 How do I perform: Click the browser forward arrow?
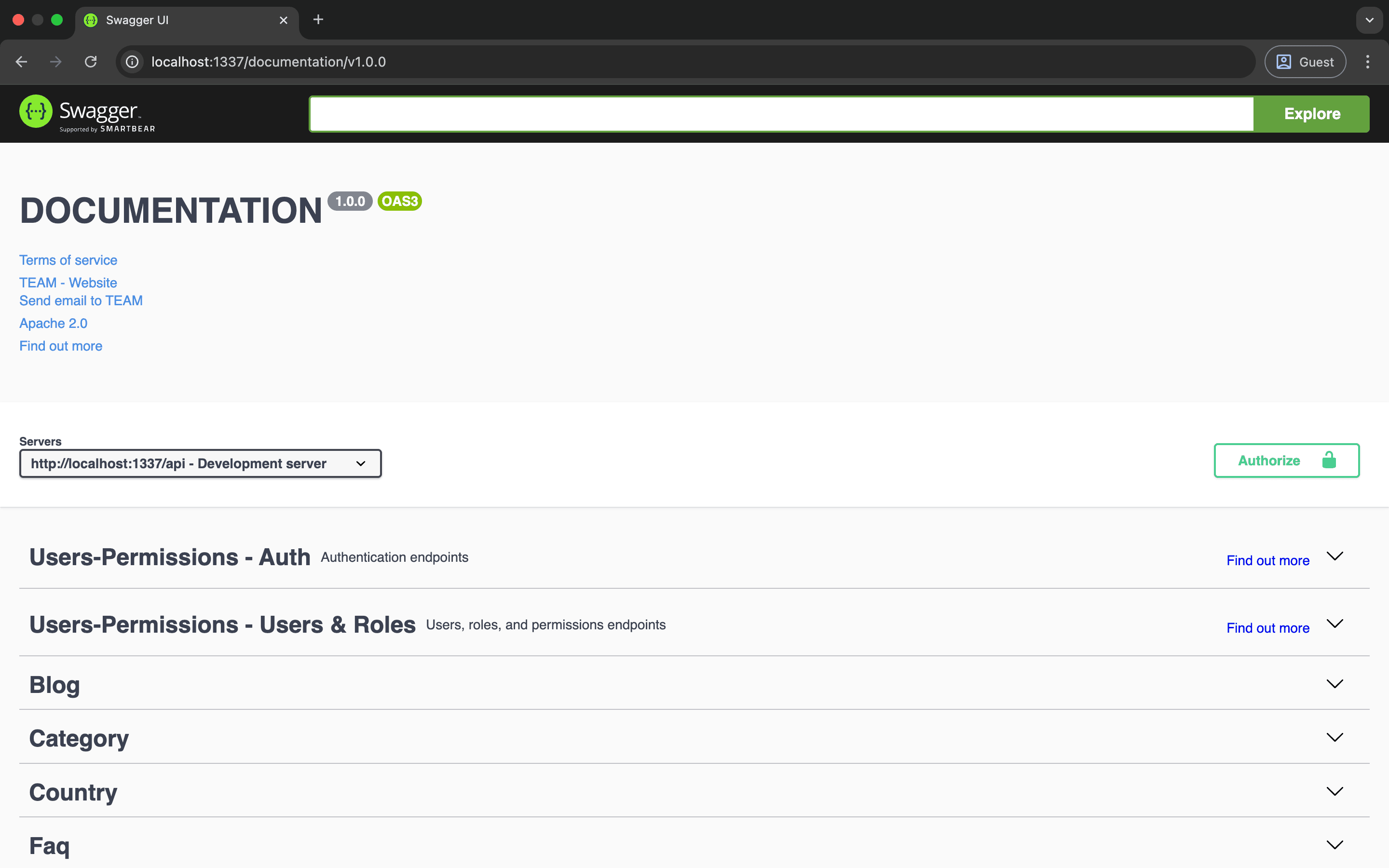click(55, 62)
